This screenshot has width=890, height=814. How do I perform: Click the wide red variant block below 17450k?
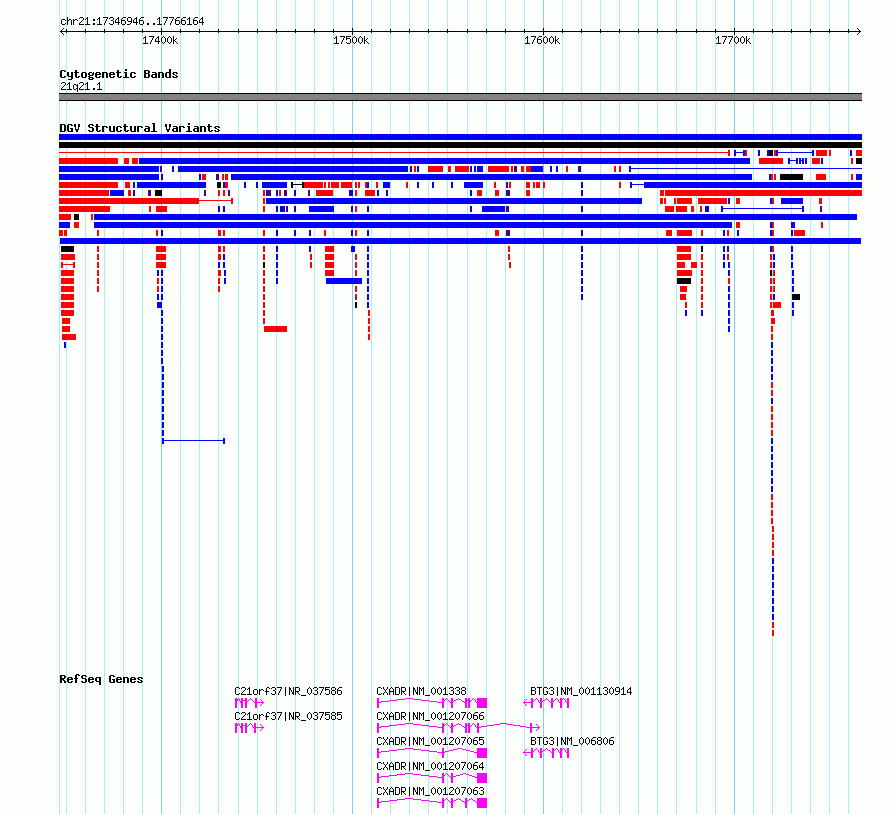point(275,329)
